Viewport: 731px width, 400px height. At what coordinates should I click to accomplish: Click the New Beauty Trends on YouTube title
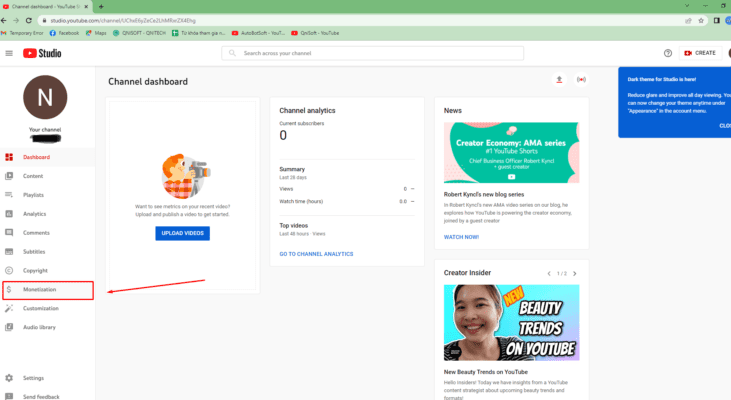(x=486, y=372)
